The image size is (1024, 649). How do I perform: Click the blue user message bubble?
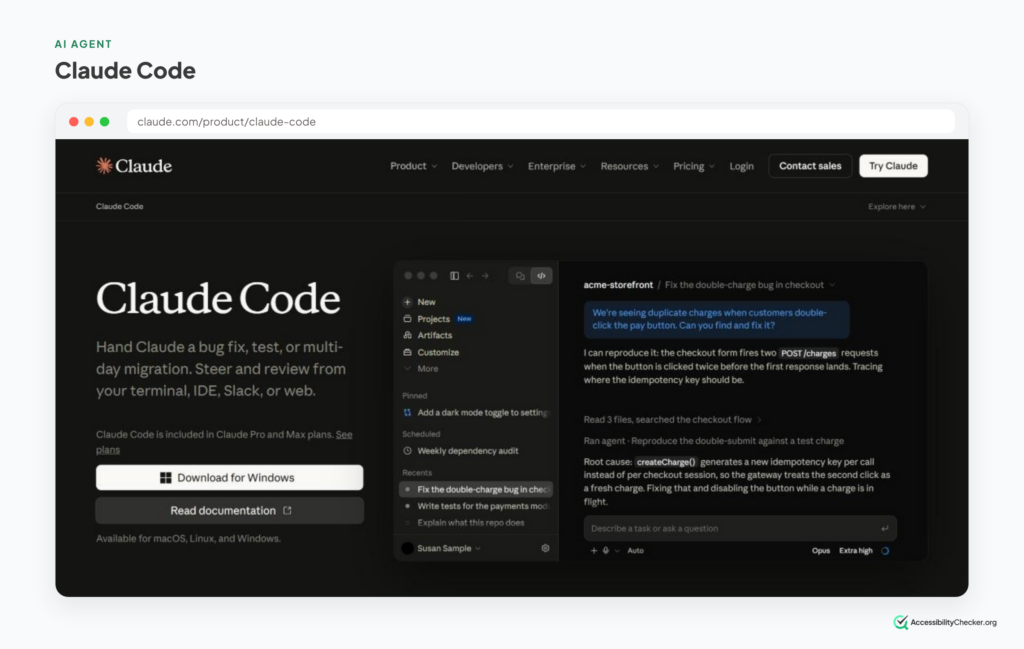pos(716,319)
